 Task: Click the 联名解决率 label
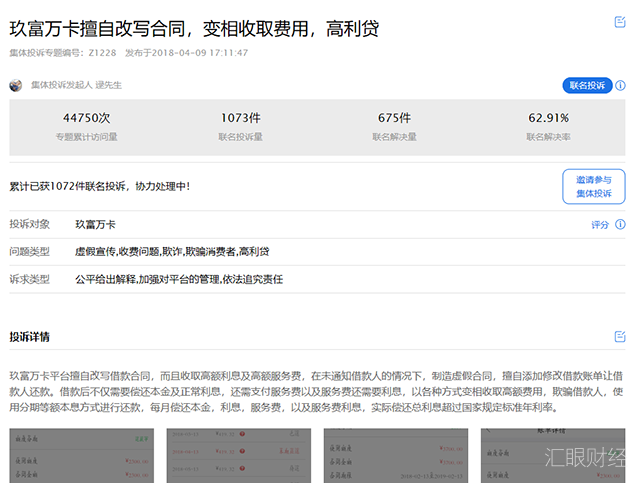coord(549,137)
